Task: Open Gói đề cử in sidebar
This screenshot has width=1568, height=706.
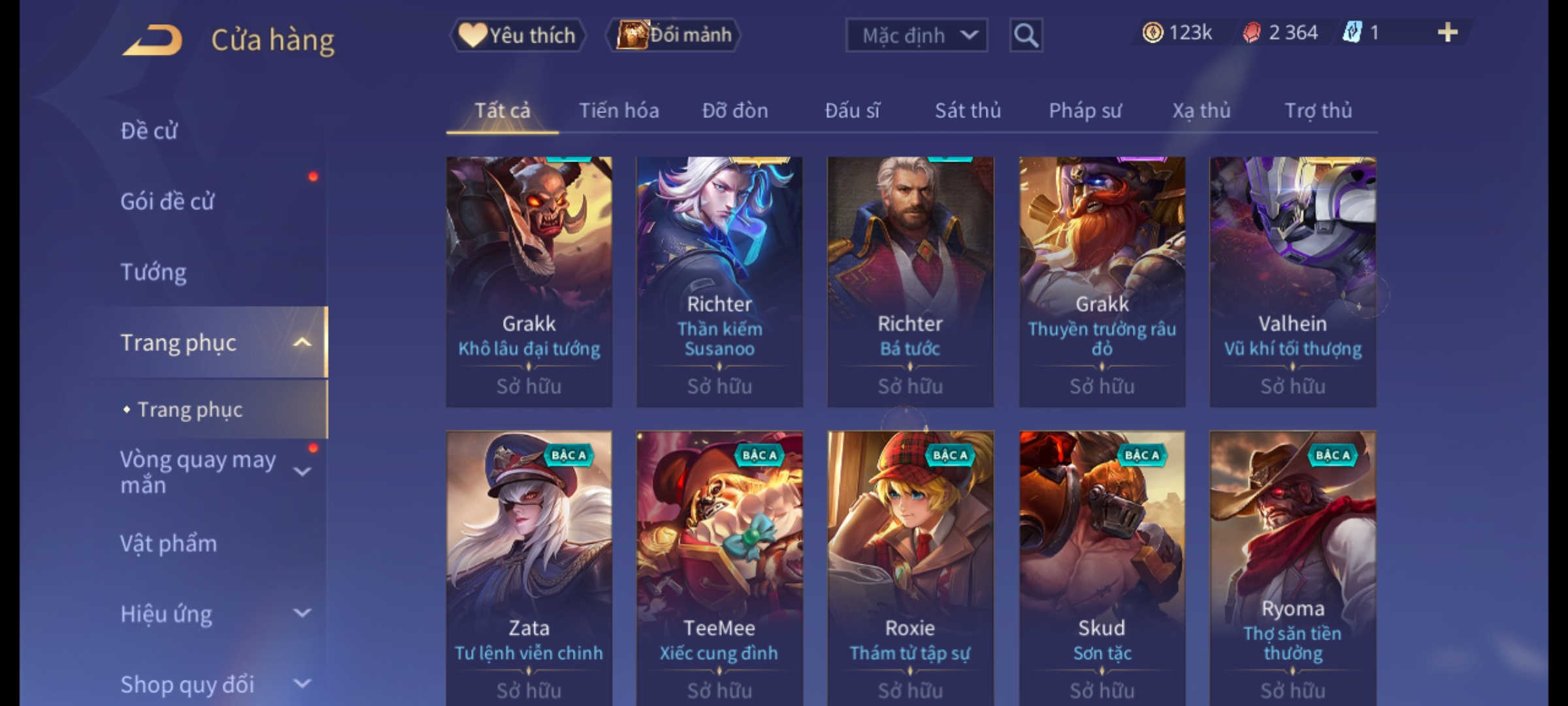Action: [167, 201]
